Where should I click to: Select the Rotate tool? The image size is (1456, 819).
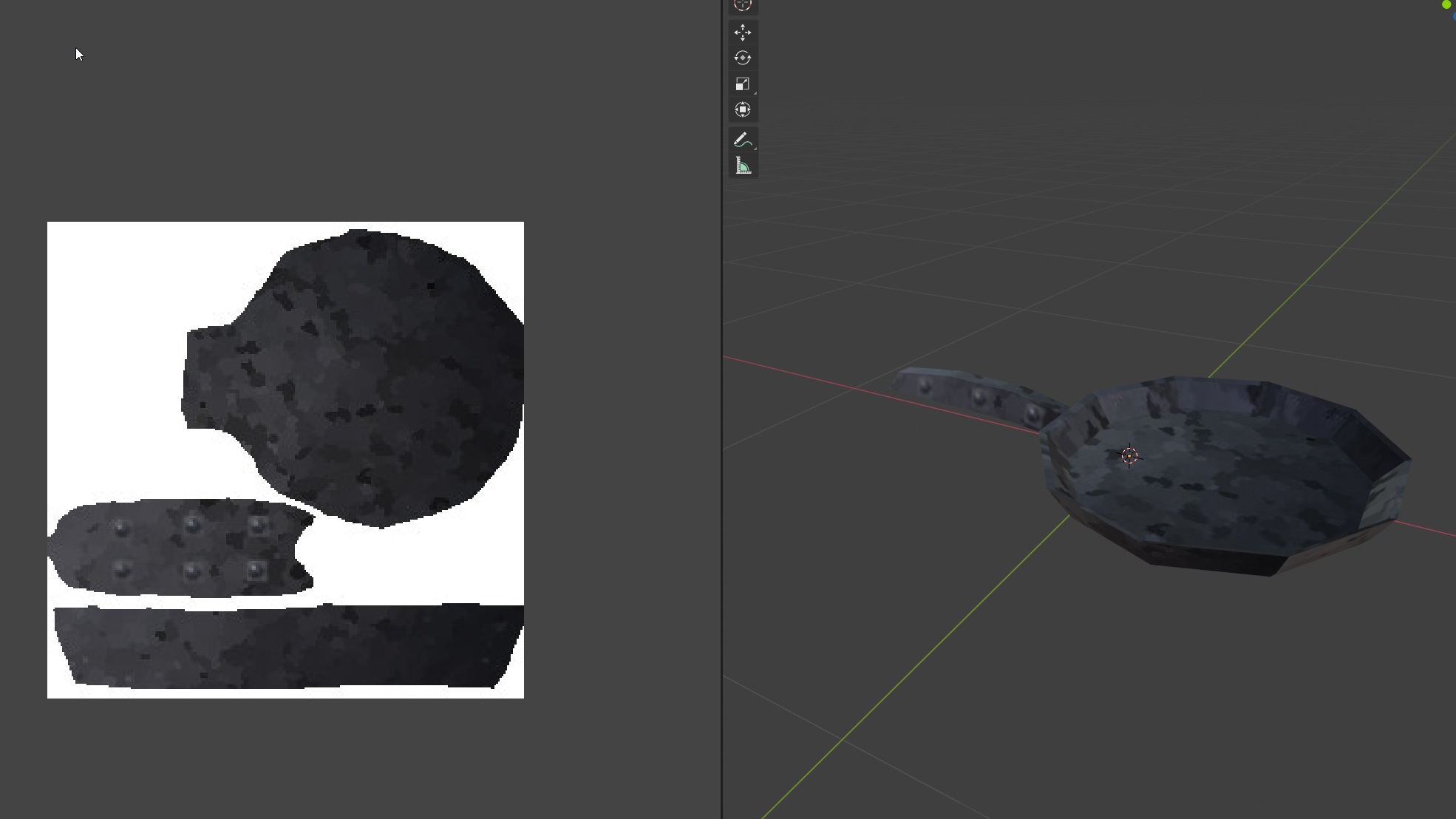(743, 58)
